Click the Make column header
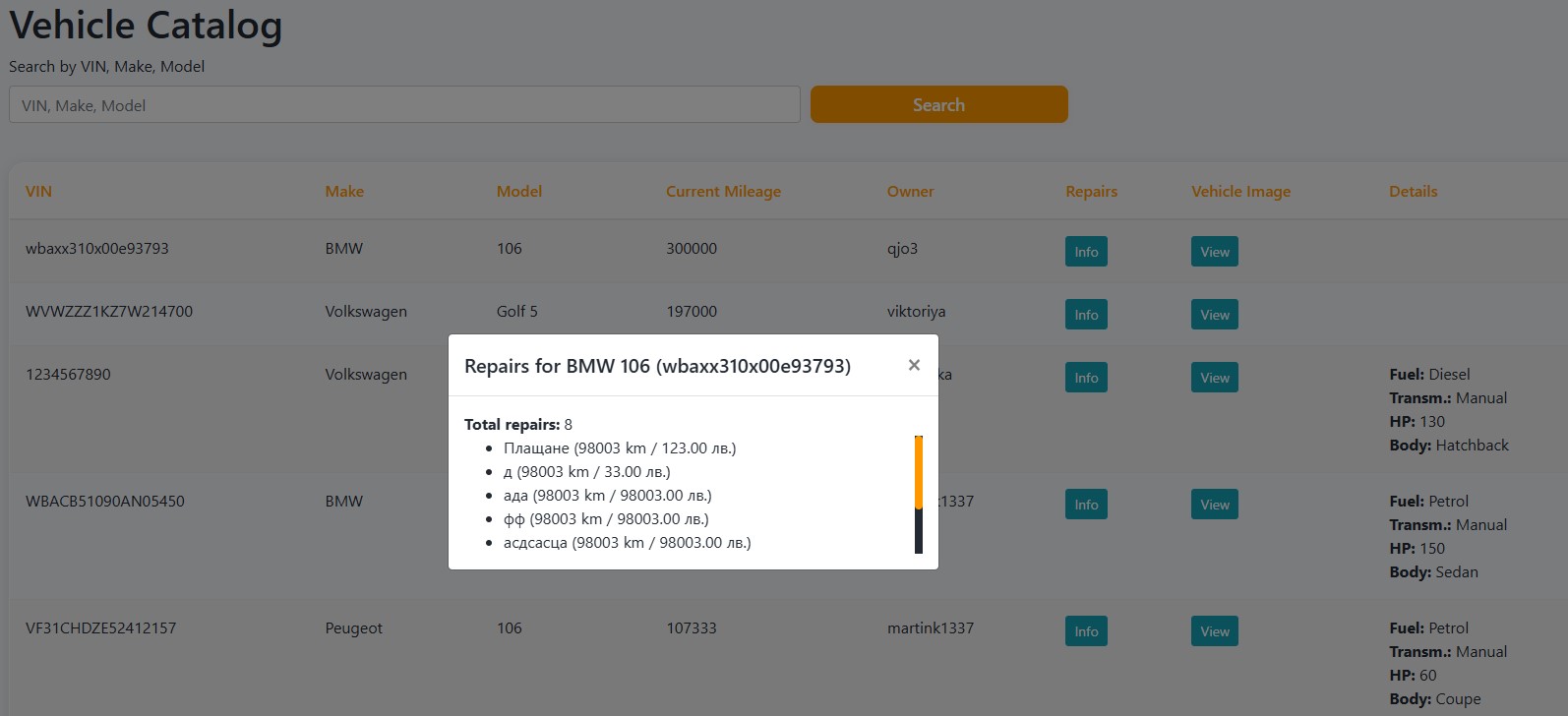Screen dimensions: 1568x716 [x=344, y=192]
